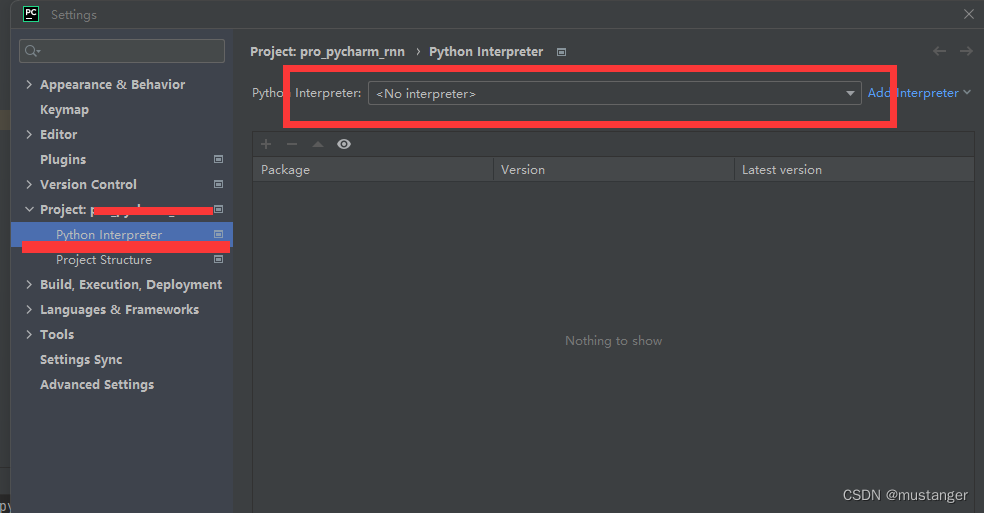984x513 pixels.
Task: Click project-level icon on Project row
Action: point(218,209)
